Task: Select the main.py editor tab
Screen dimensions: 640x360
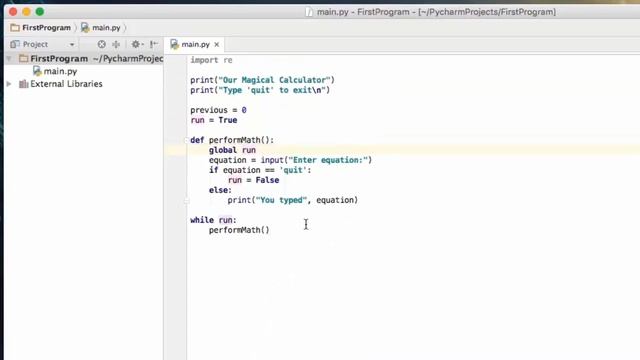Action: (195, 44)
